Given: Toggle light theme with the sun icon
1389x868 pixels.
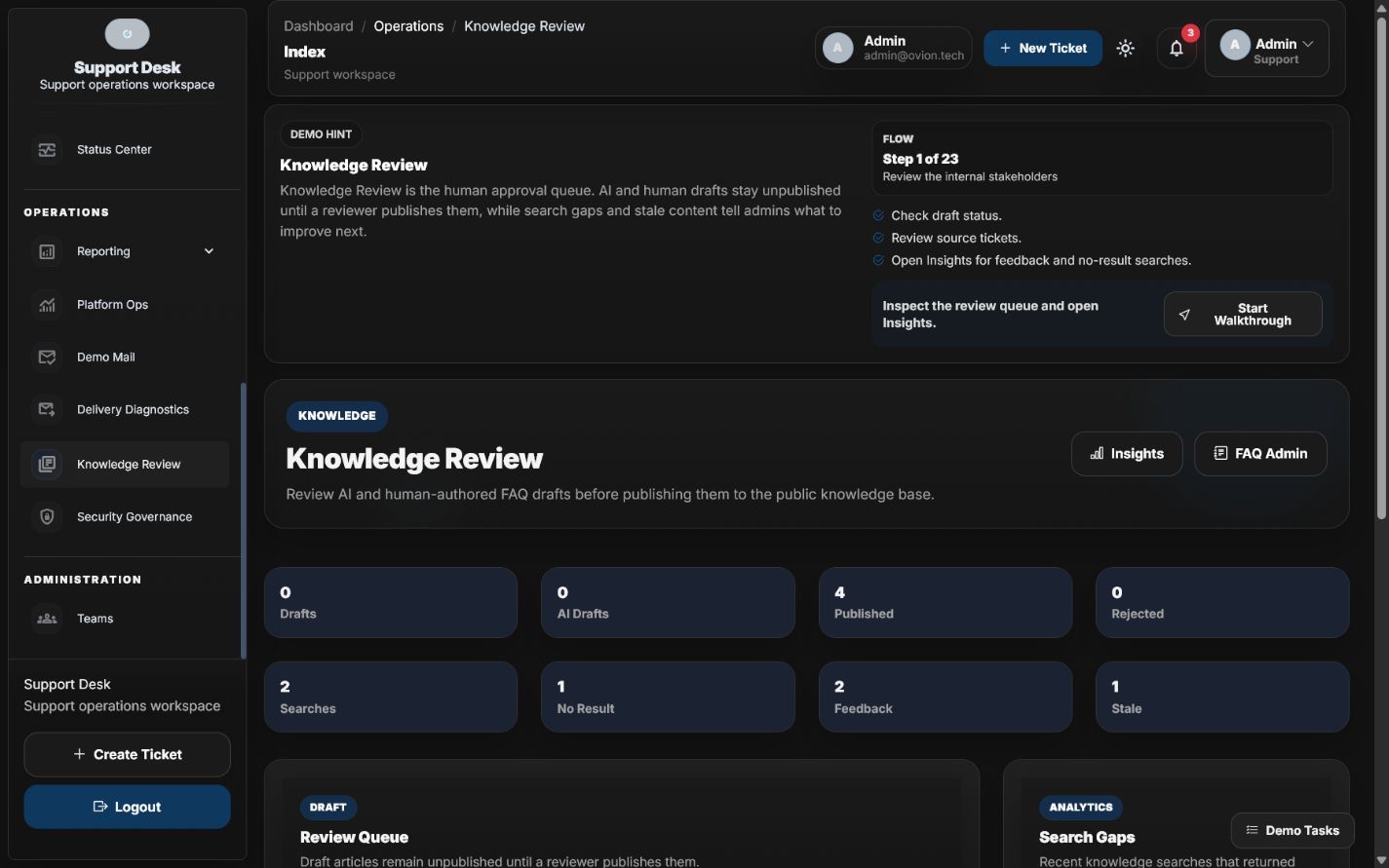Looking at the screenshot, I should click(1126, 48).
